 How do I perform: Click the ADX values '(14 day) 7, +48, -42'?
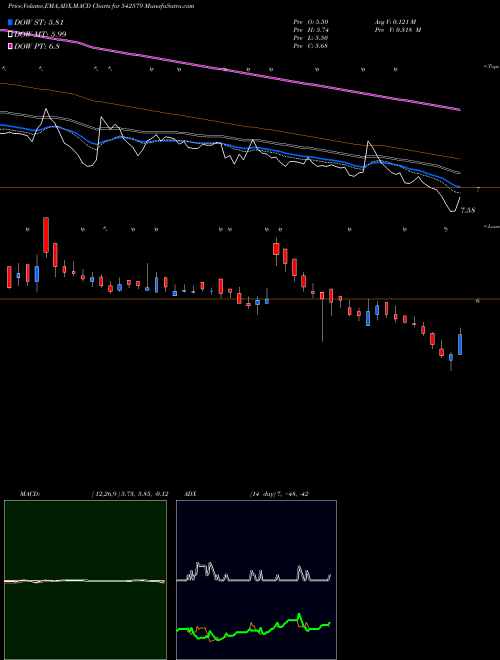(x=279, y=494)
